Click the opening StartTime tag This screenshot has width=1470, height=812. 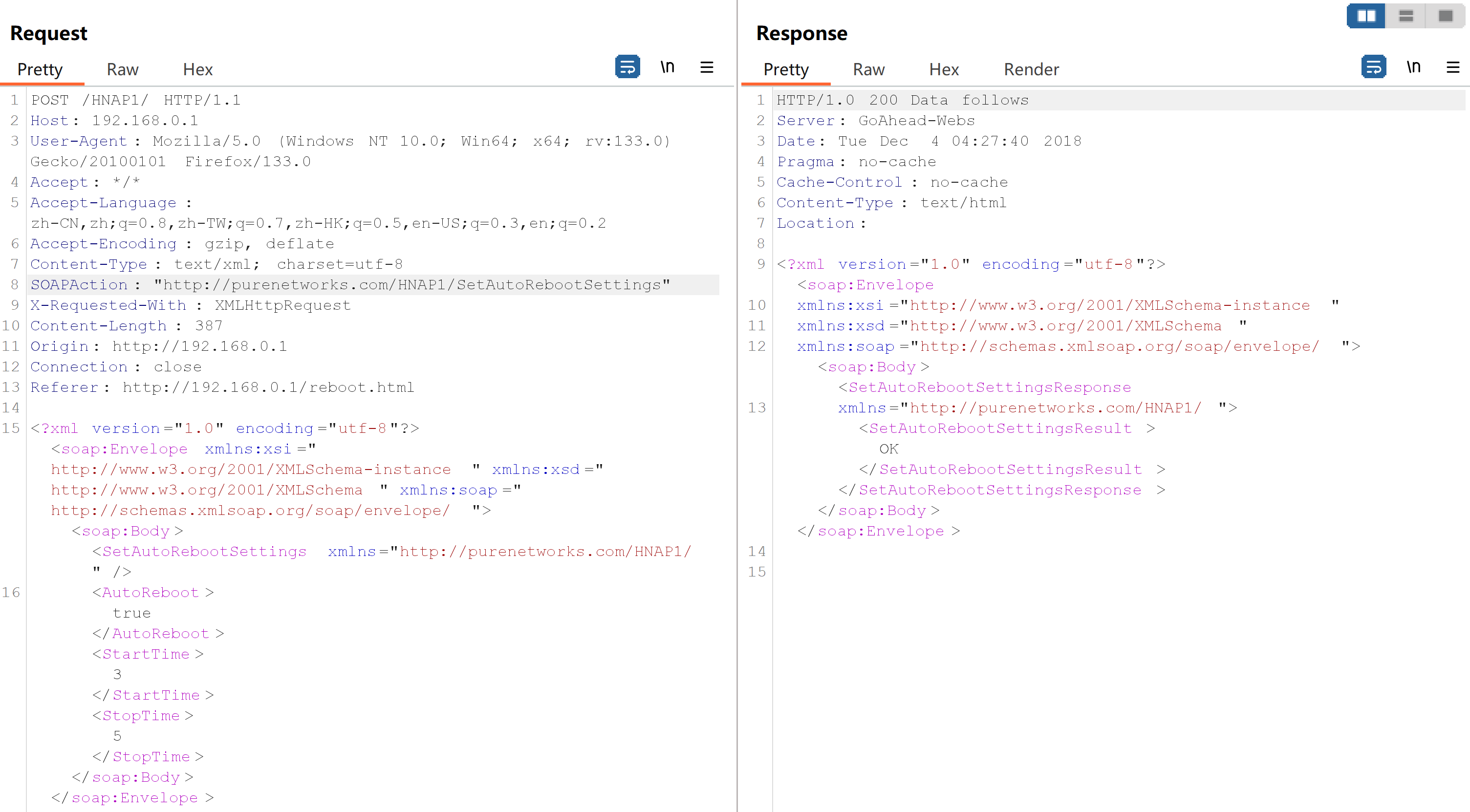[148, 655]
